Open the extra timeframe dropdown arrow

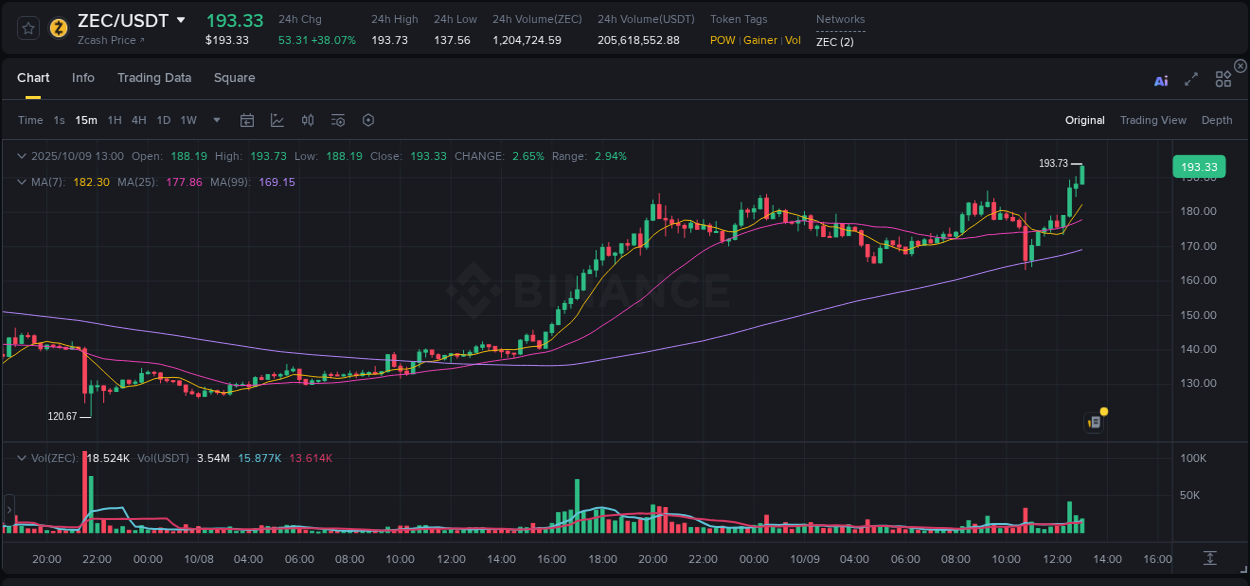point(215,119)
